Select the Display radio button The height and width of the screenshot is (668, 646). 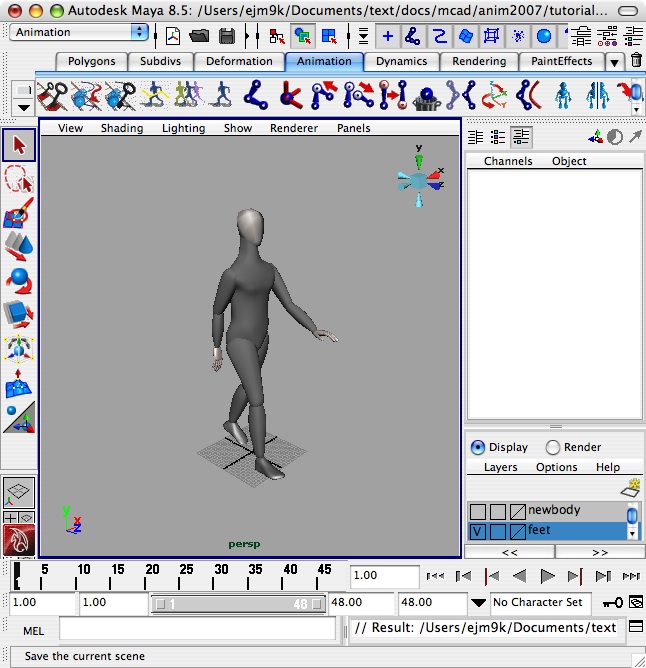tap(478, 447)
